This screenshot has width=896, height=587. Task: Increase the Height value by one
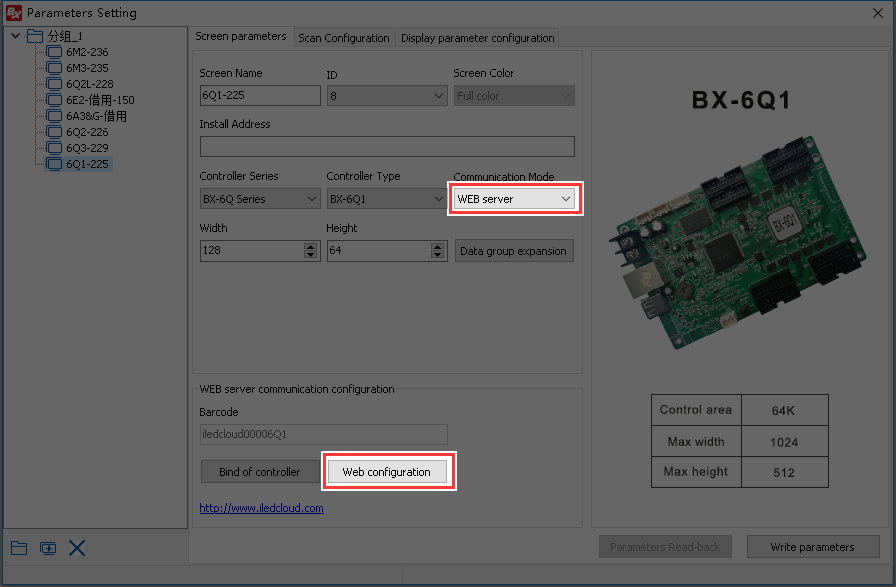pos(437,246)
